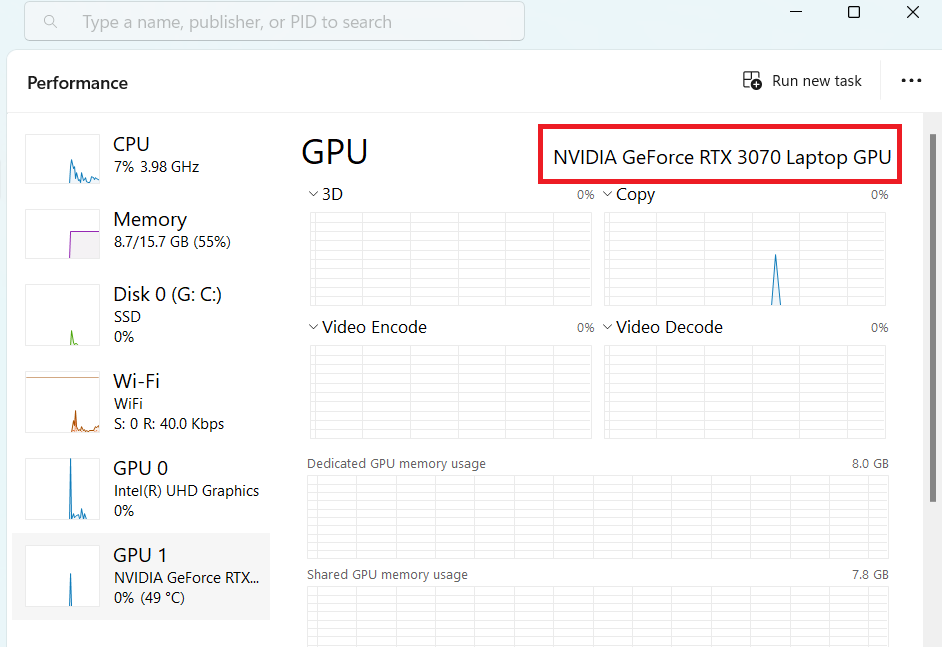Select the Wi-Fi performance entry
Screen dimensions: 942x647
pyautogui.click(x=141, y=402)
